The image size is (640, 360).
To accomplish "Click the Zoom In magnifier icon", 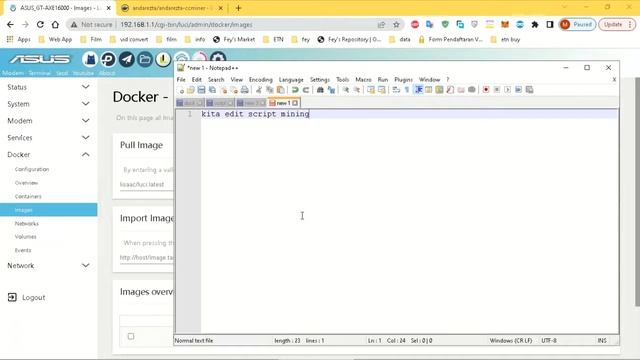I will 345,90.
